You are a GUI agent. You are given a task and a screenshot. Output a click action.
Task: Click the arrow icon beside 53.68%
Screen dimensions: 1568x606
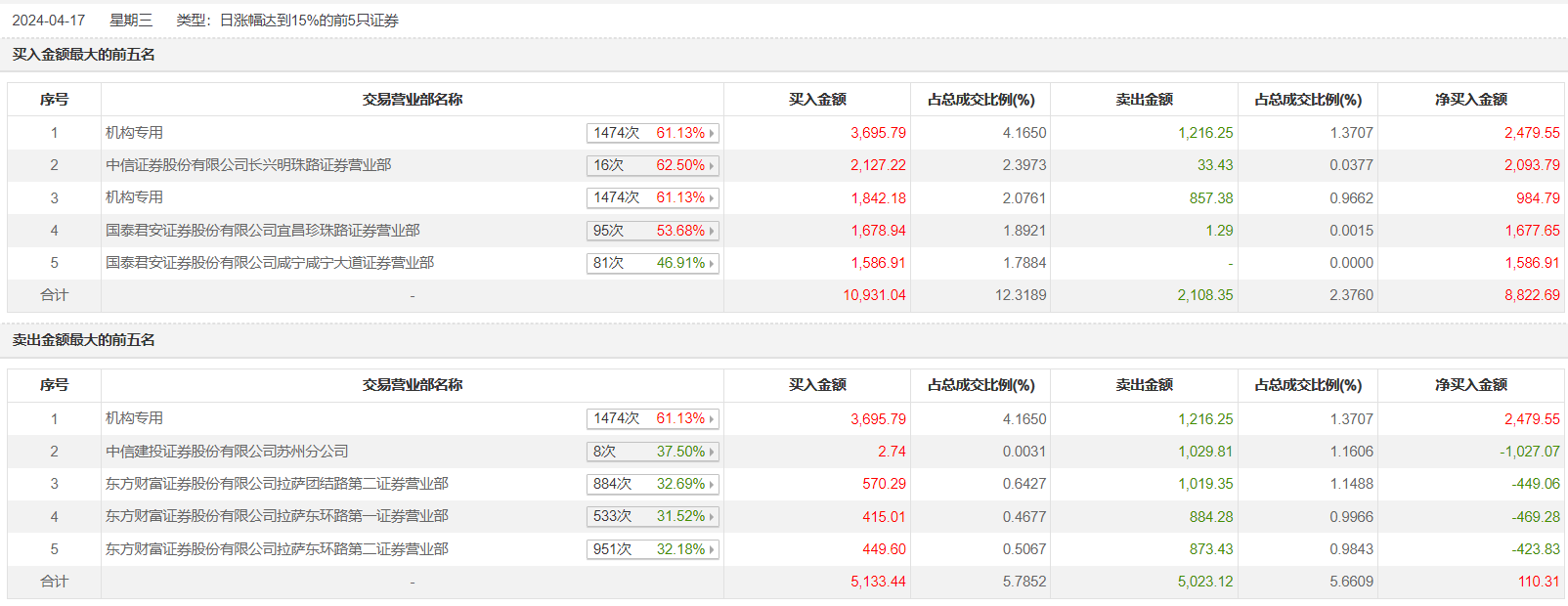tap(712, 232)
